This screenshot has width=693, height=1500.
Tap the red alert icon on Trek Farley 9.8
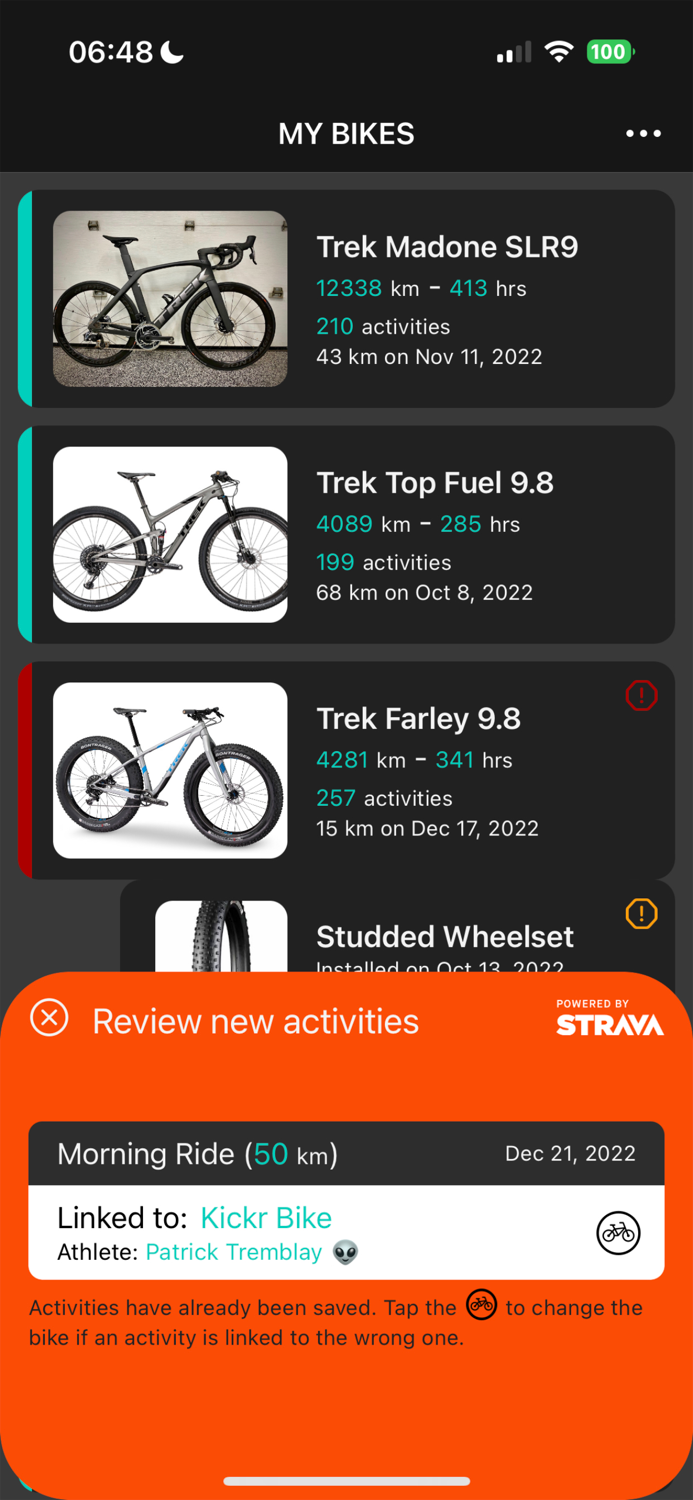pyautogui.click(x=641, y=695)
